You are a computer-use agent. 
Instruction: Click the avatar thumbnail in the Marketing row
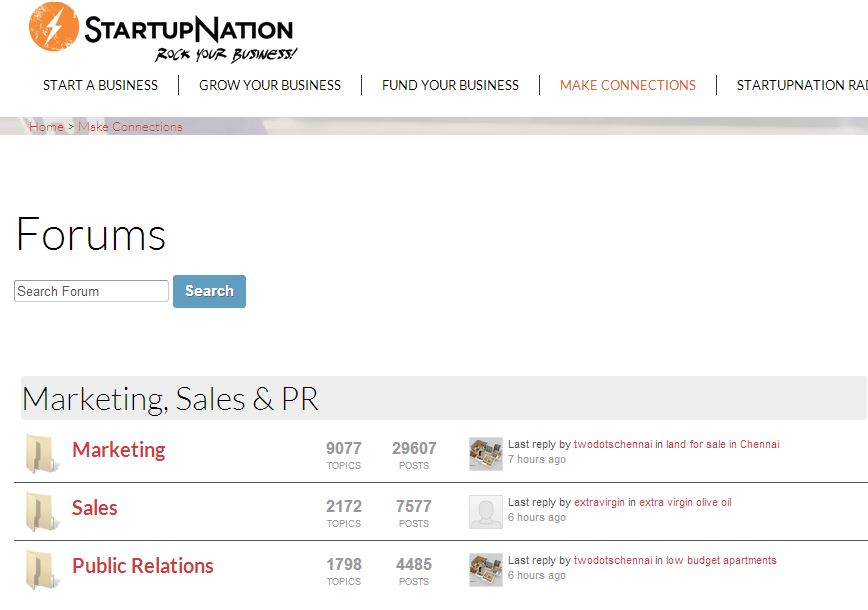pos(486,453)
